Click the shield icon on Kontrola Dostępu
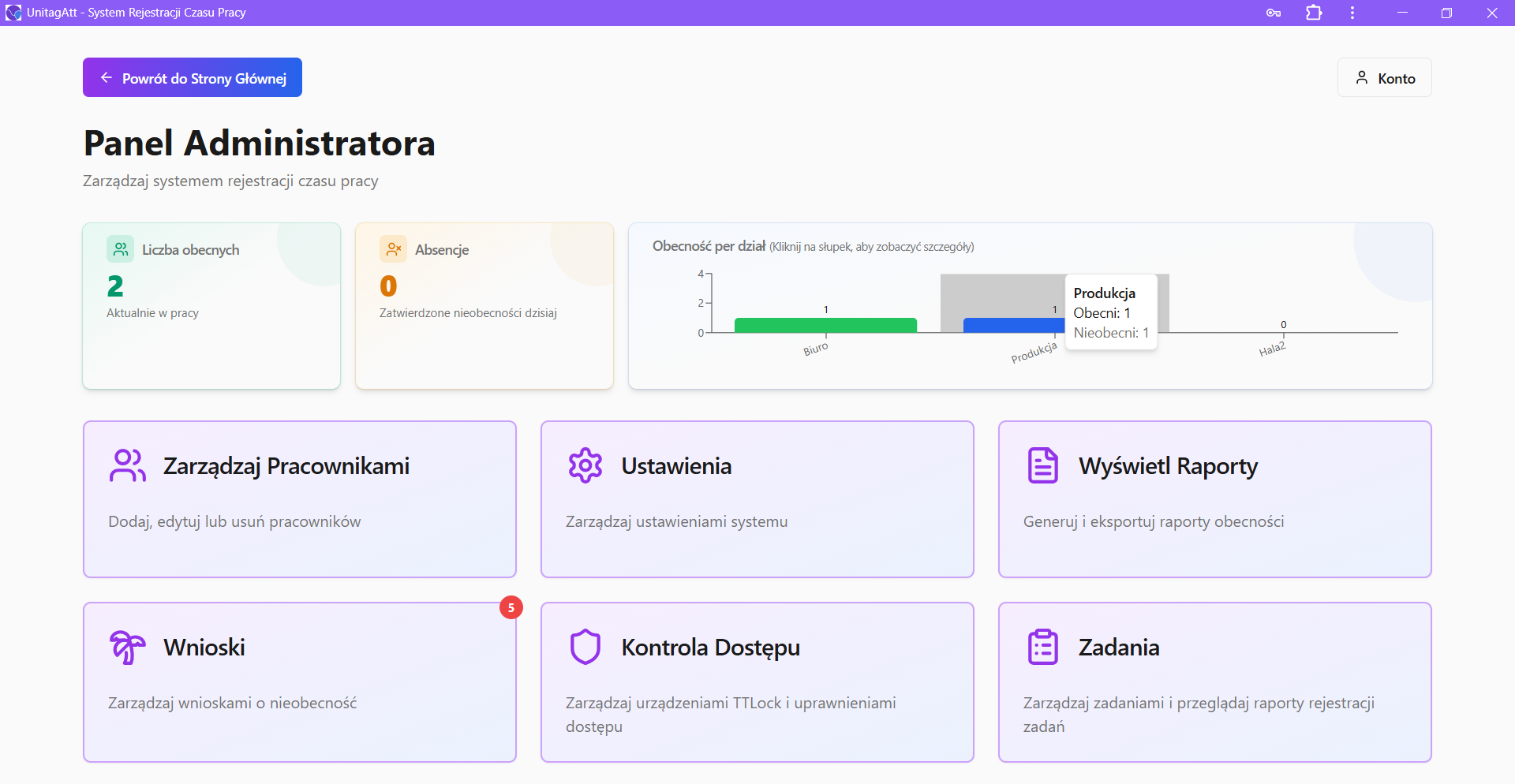The width and height of the screenshot is (1515, 784). point(585,647)
